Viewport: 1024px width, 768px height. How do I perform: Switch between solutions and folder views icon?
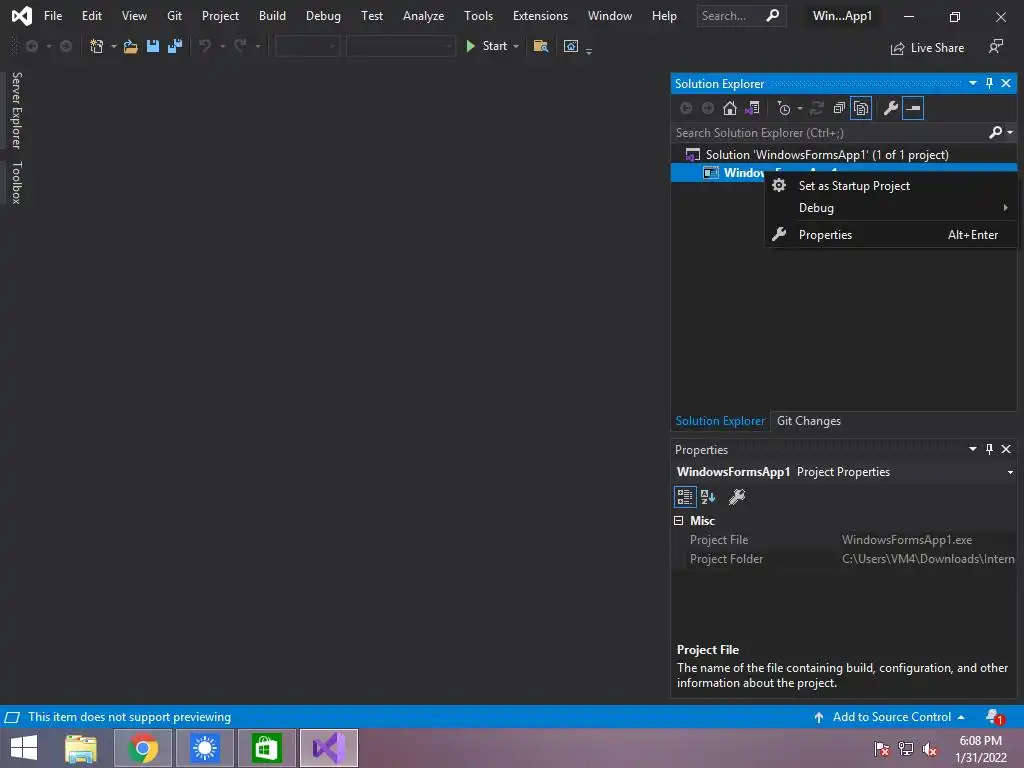[x=752, y=108]
